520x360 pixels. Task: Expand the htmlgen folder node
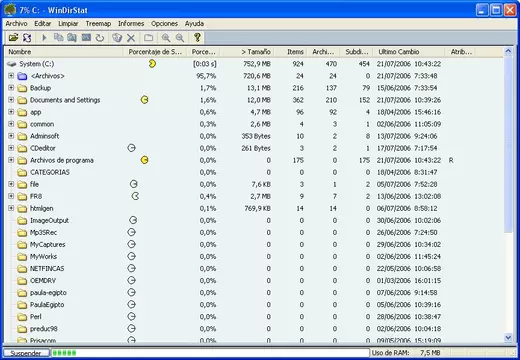[11, 208]
